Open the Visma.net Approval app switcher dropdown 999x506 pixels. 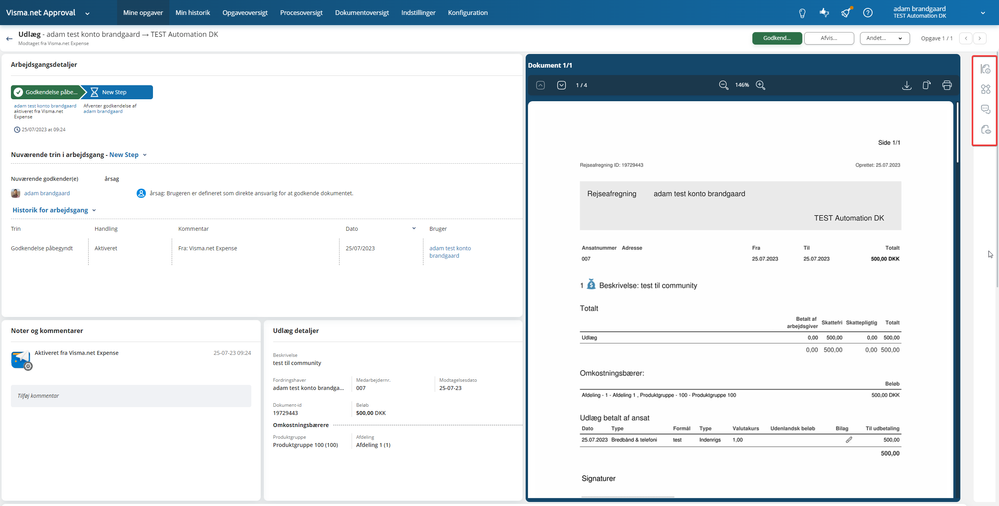[x=87, y=13]
